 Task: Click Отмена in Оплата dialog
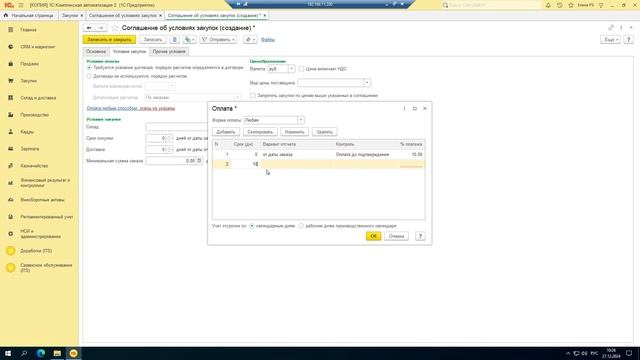396,236
